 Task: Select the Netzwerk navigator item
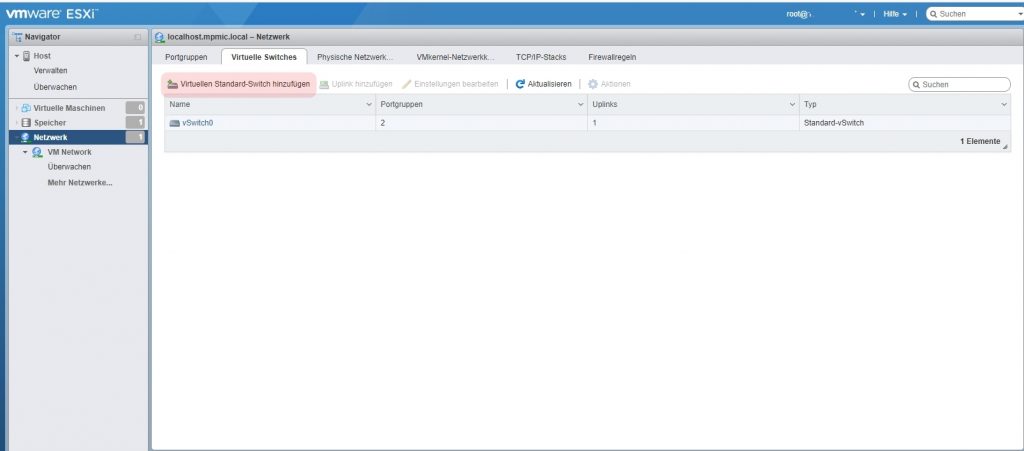coord(78,137)
